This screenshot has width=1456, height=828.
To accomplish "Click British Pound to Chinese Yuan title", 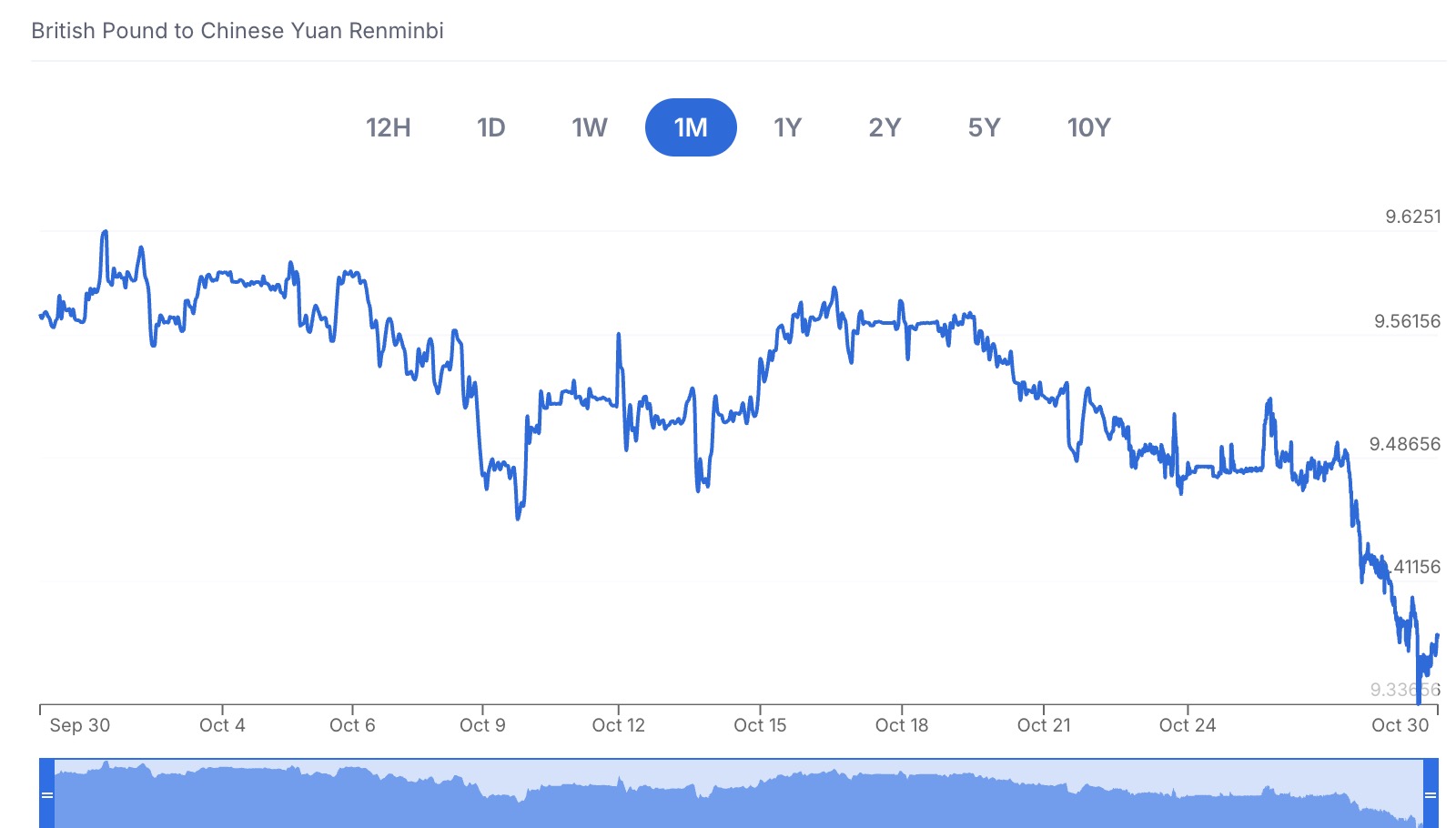I will point(238,31).
